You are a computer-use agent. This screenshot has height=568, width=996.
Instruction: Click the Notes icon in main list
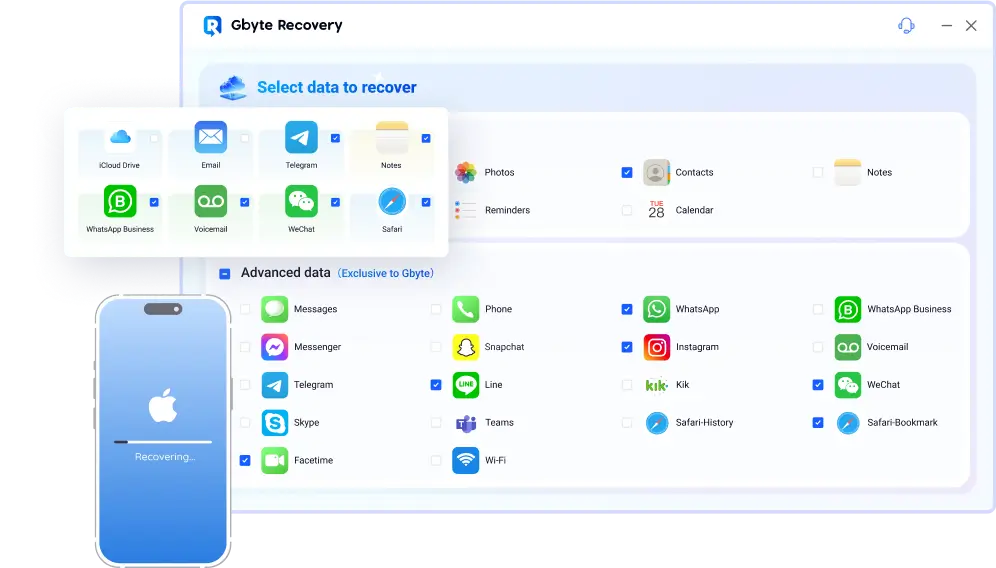[x=847, y=172]
